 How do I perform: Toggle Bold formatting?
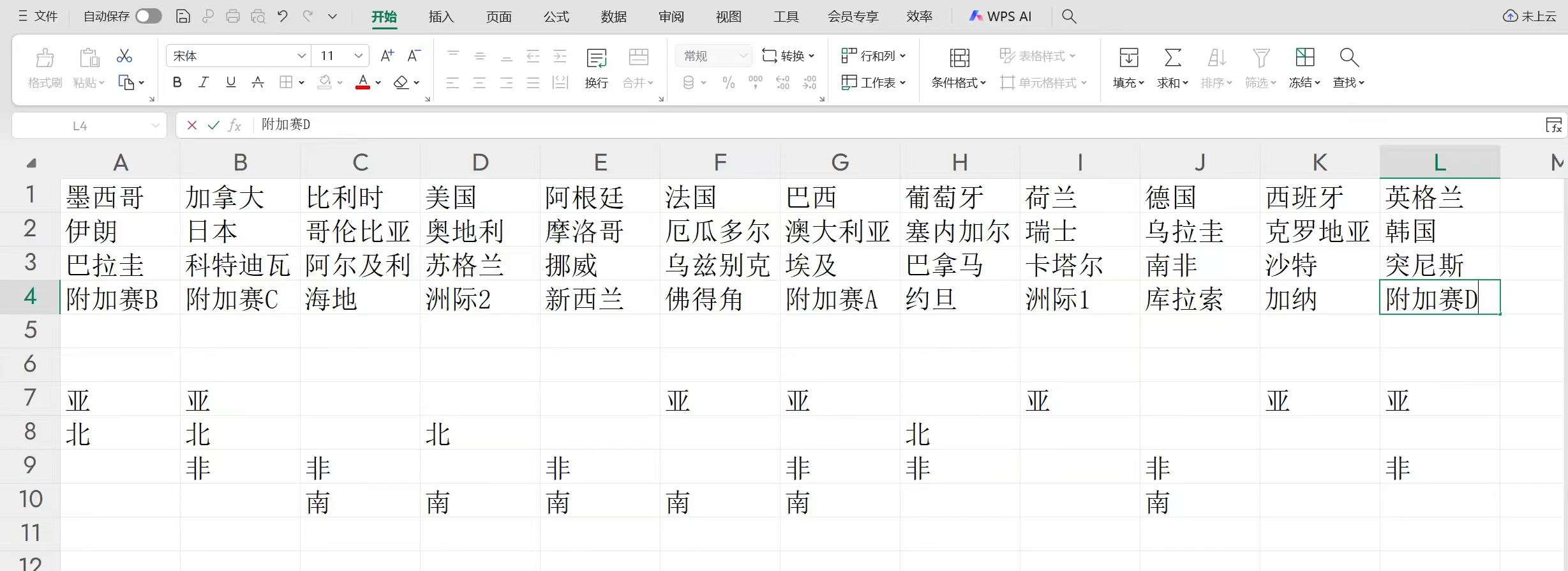click(x=177, y=82)
